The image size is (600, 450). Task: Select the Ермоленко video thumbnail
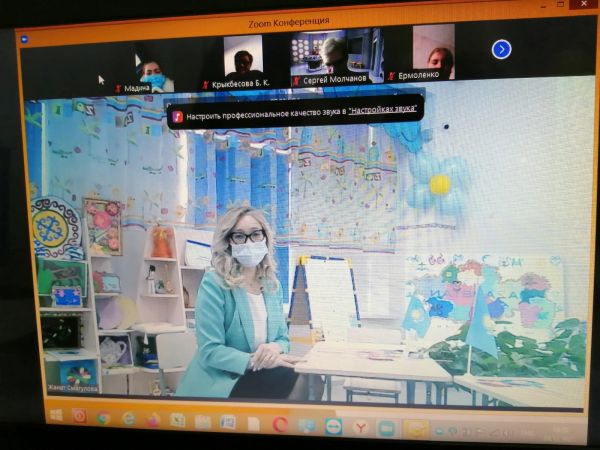tap(433, 50)
